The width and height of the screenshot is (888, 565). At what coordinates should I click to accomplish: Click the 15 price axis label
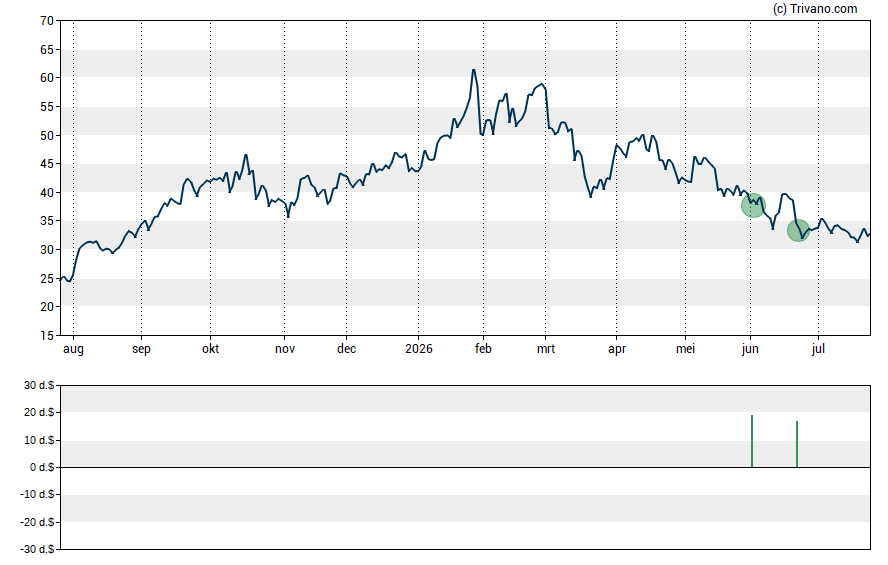point(47,336)
